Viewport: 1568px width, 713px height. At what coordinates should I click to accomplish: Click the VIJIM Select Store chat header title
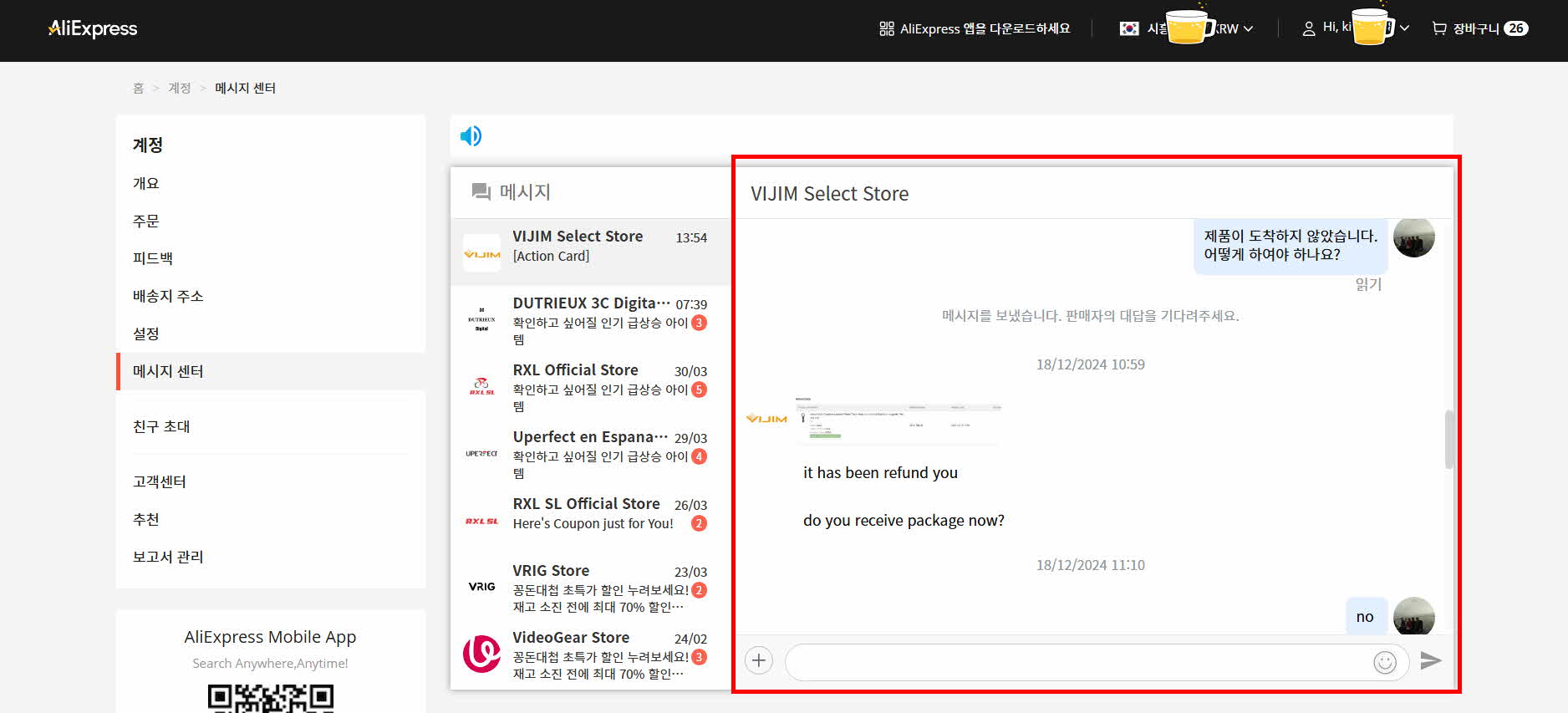point(829,194)
